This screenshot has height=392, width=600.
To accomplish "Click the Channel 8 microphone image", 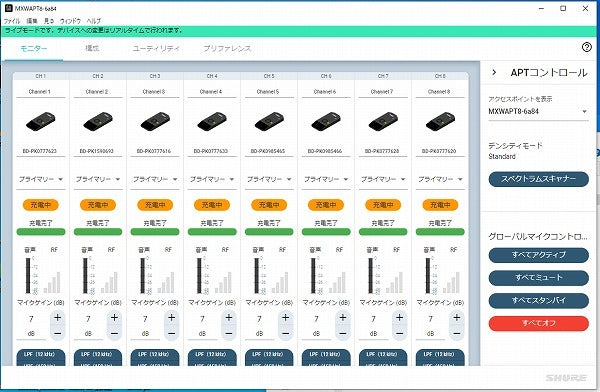I will tap(440, 122).
